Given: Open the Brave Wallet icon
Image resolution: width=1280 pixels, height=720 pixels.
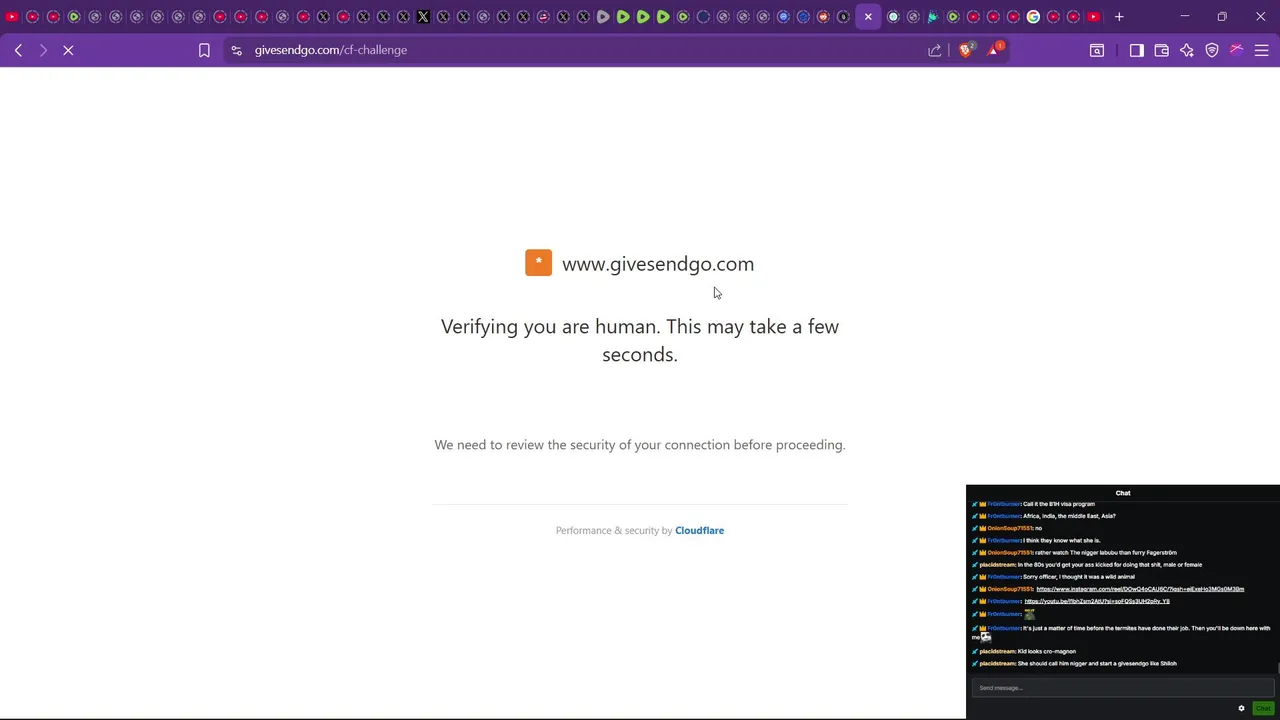Looking at the screenshot, I should coord(1162,50).
